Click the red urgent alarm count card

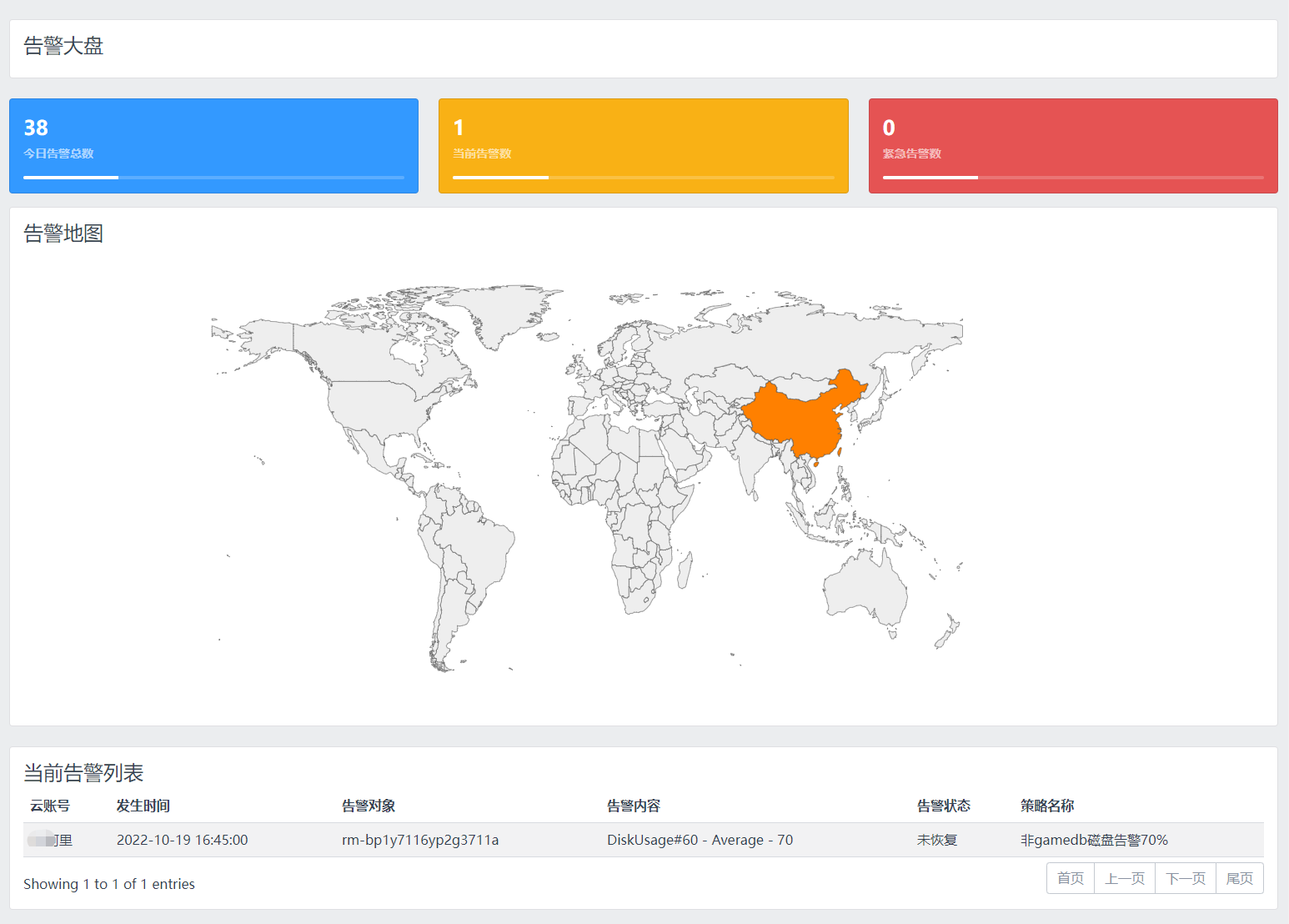pos(1073,146)
